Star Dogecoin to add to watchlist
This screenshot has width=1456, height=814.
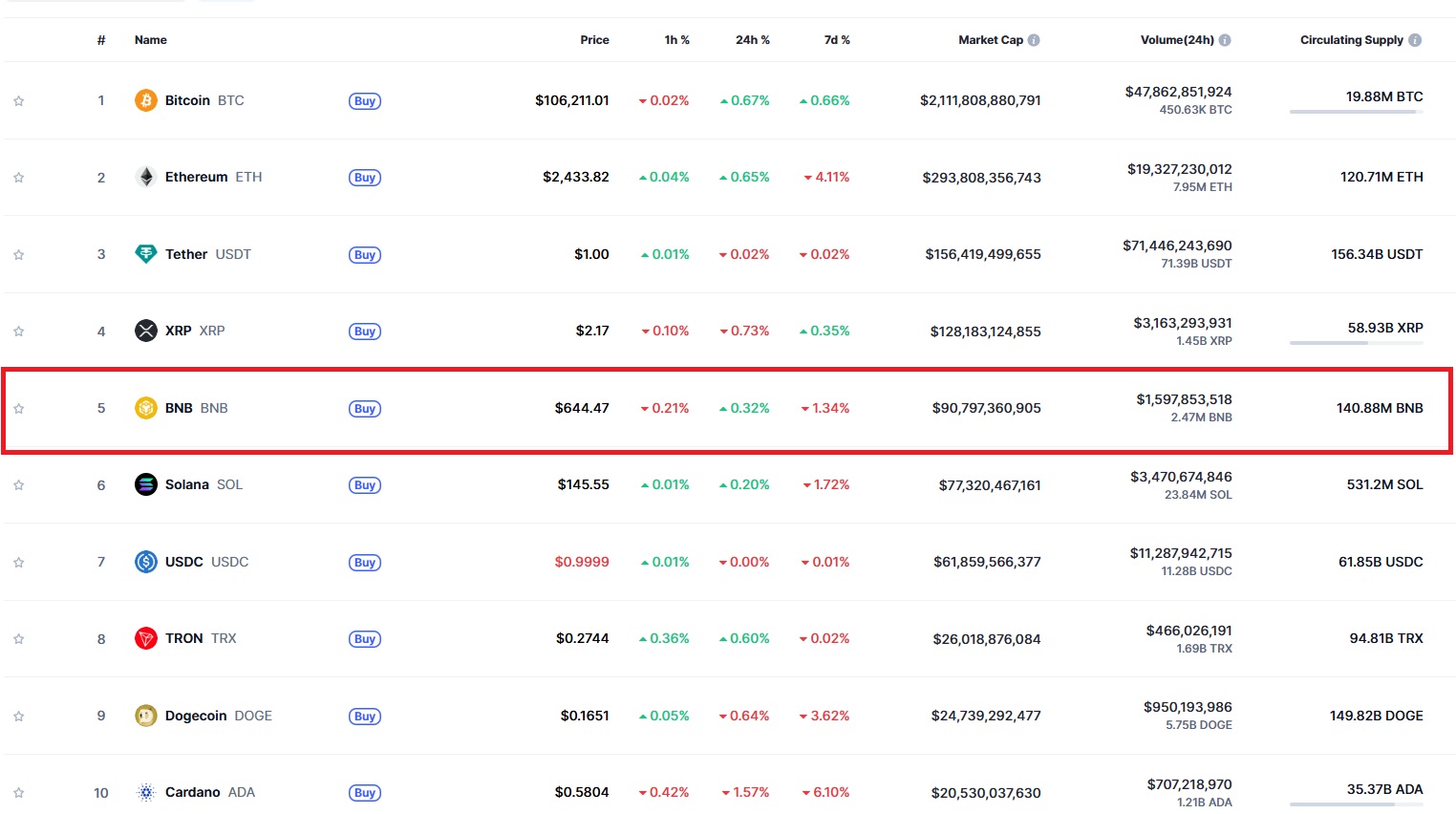(x=18, y=716)
